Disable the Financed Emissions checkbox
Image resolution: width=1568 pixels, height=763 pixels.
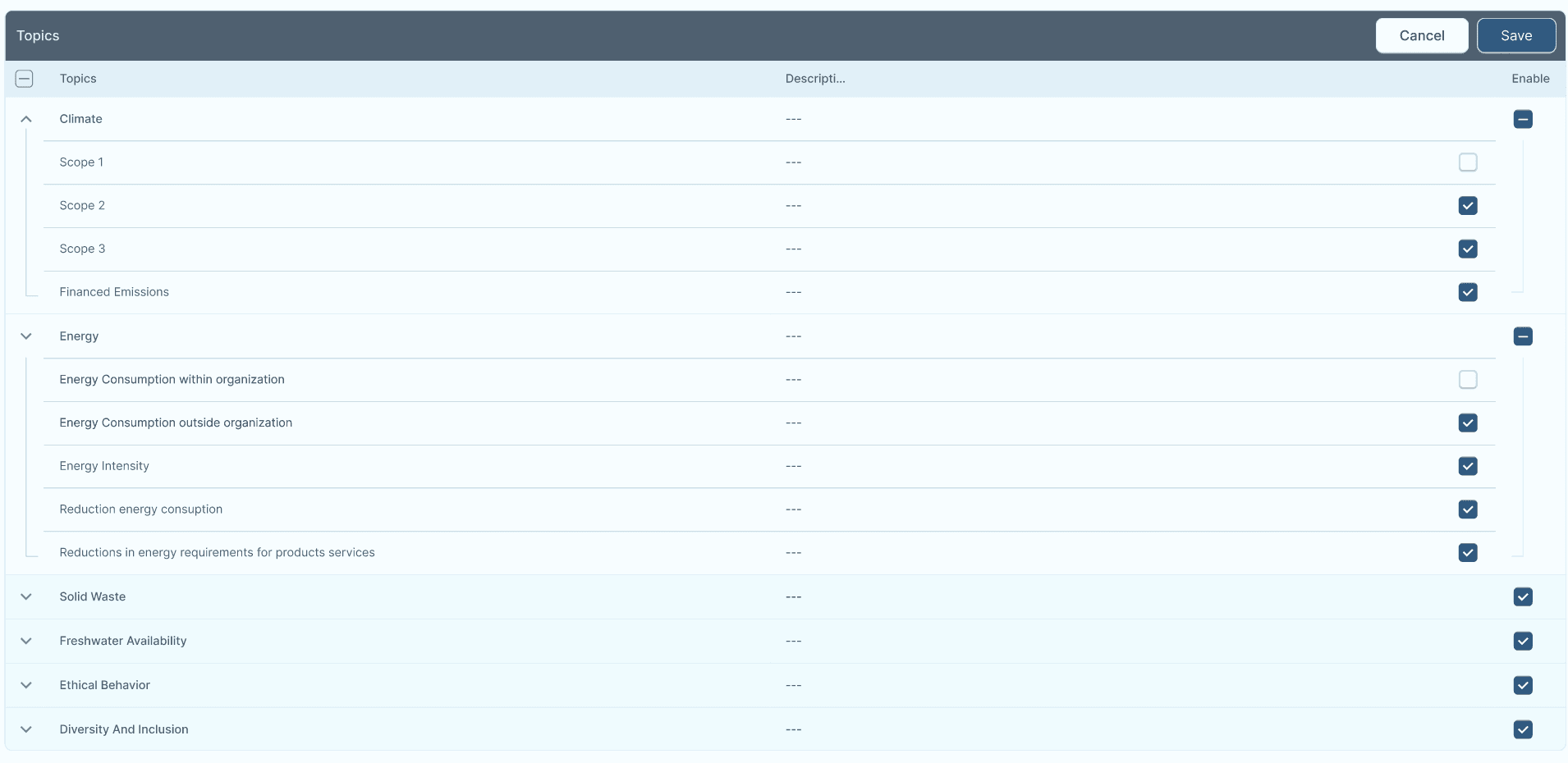click(x=1468, y=292)
